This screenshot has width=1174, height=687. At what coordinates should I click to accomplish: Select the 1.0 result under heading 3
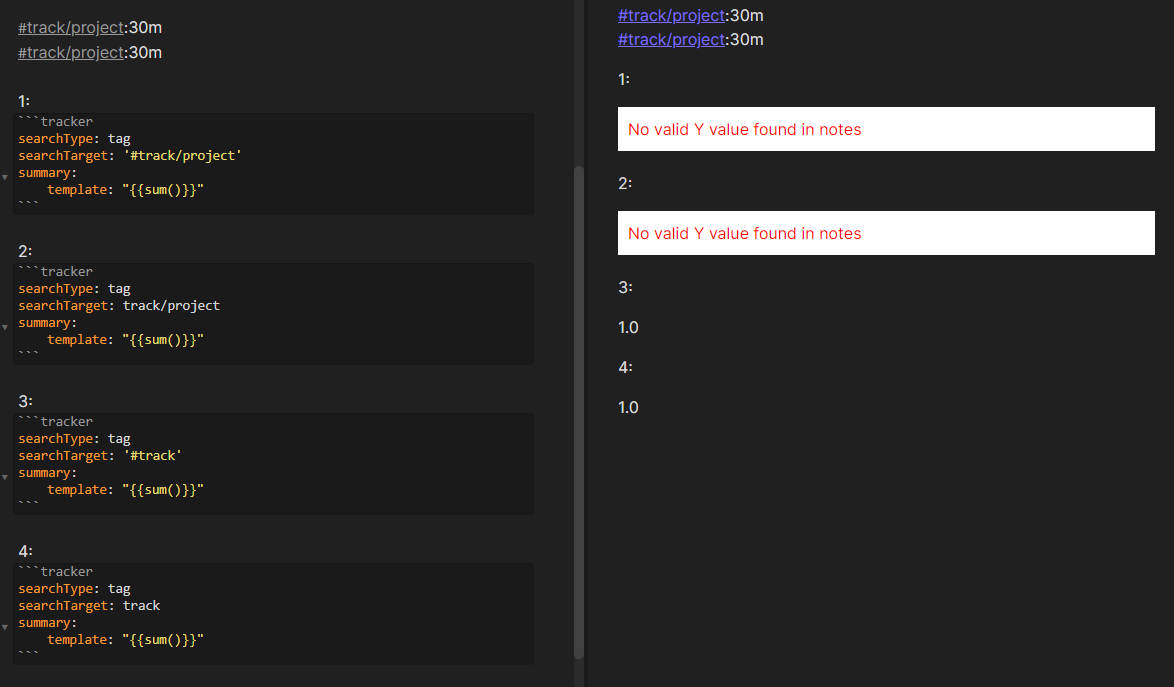pos(626,327)
